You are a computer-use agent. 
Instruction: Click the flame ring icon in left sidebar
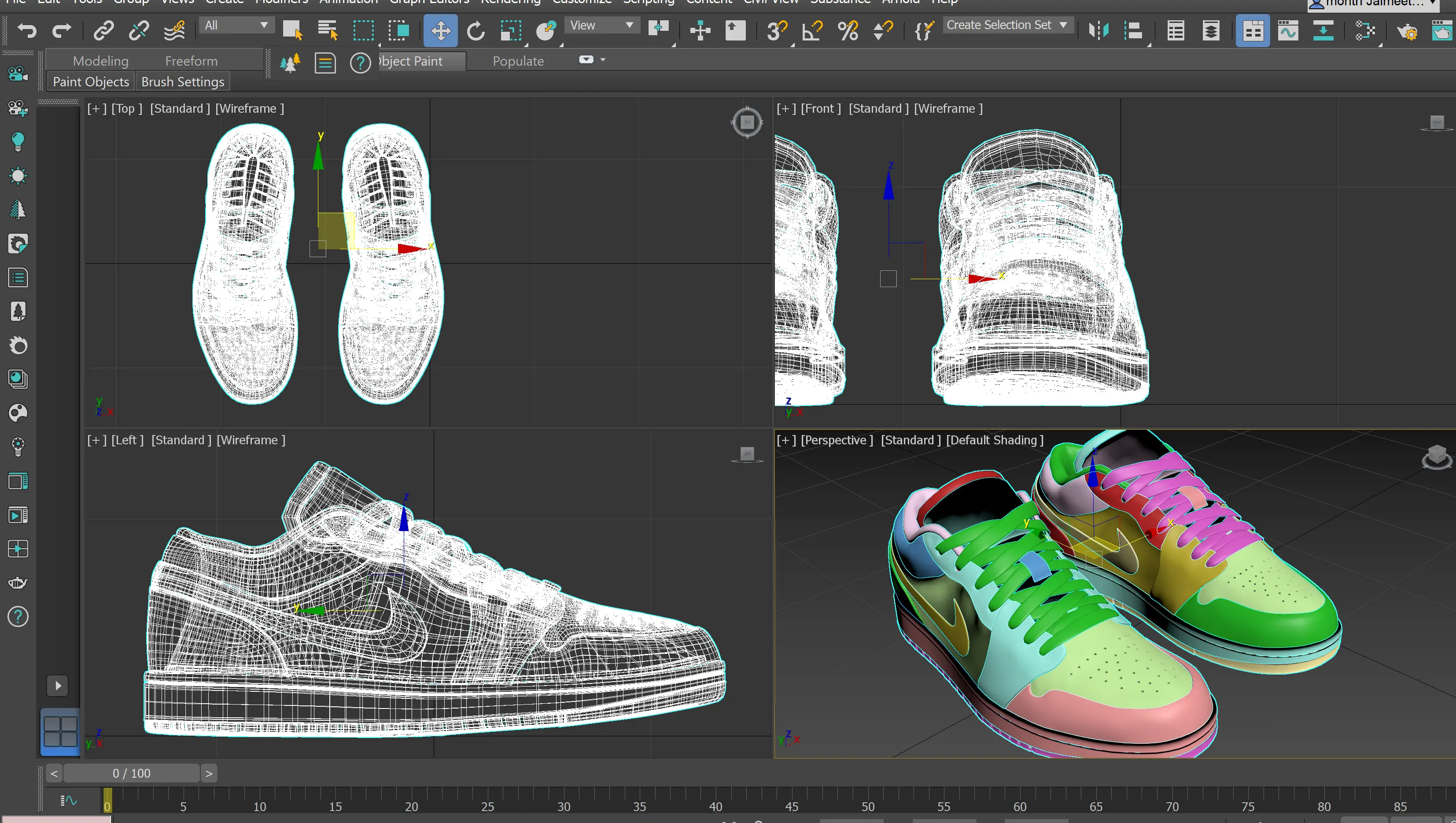18,345
